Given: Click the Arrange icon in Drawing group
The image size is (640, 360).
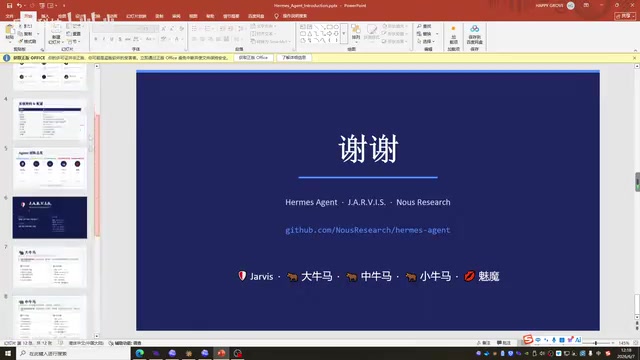Looking at the screenshot, I should point(356,29).
